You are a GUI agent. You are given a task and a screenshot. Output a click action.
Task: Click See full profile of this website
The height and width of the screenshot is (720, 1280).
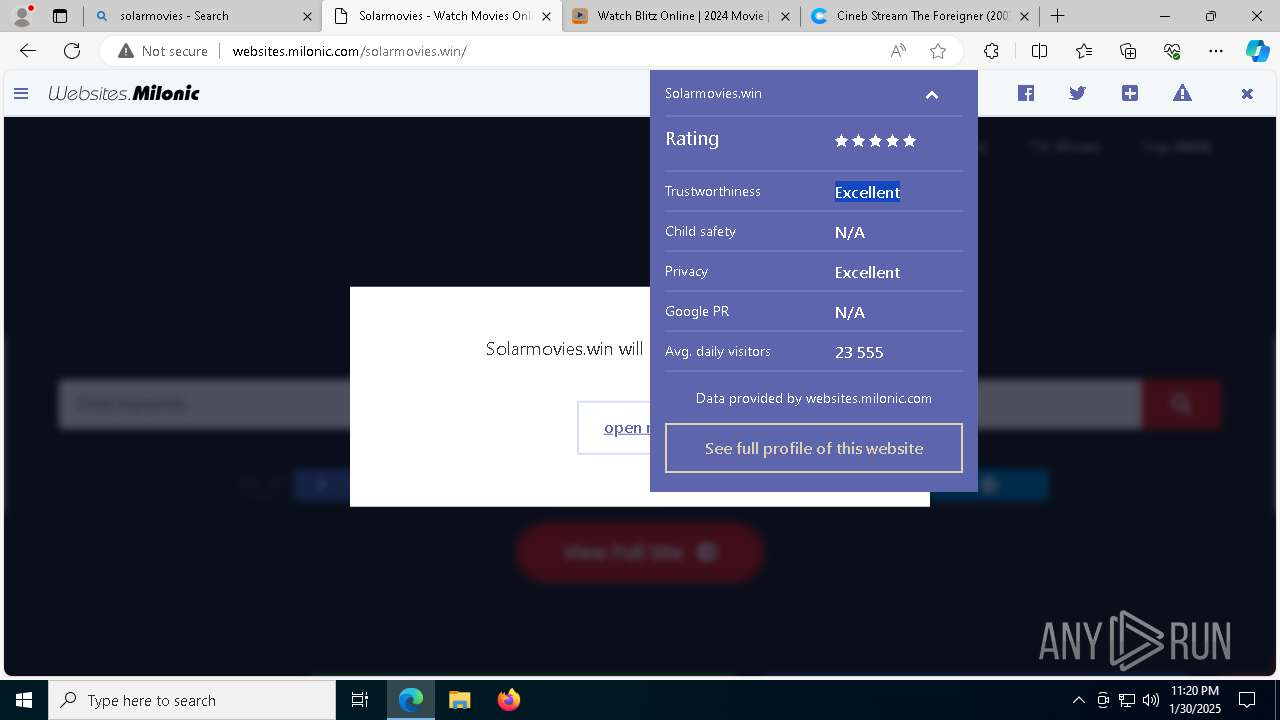point(814,448)
